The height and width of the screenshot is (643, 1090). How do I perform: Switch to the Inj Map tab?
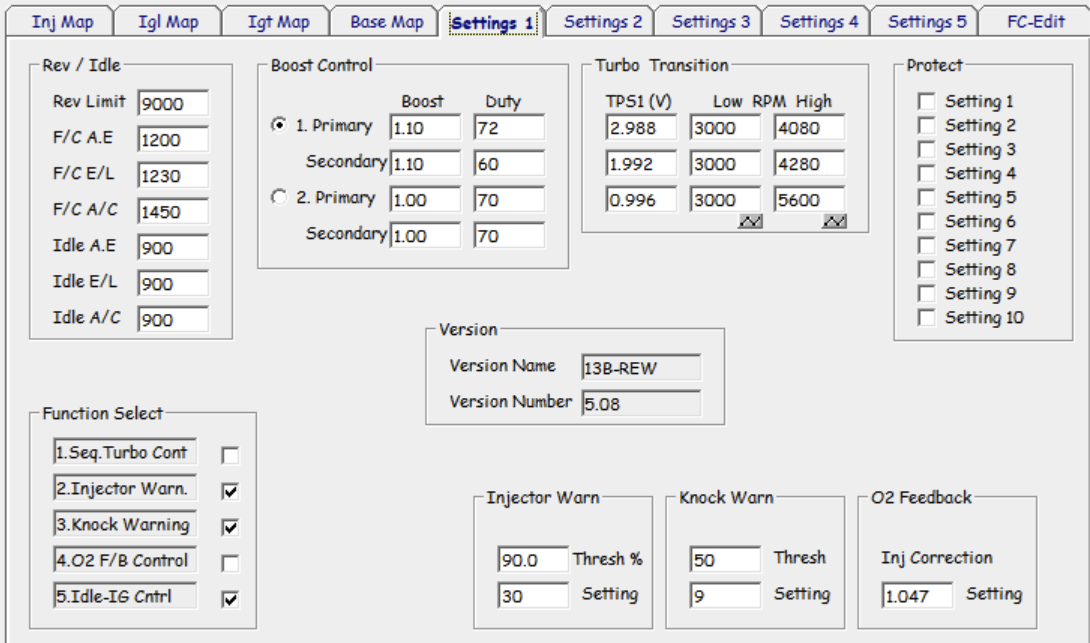(63, 22)
